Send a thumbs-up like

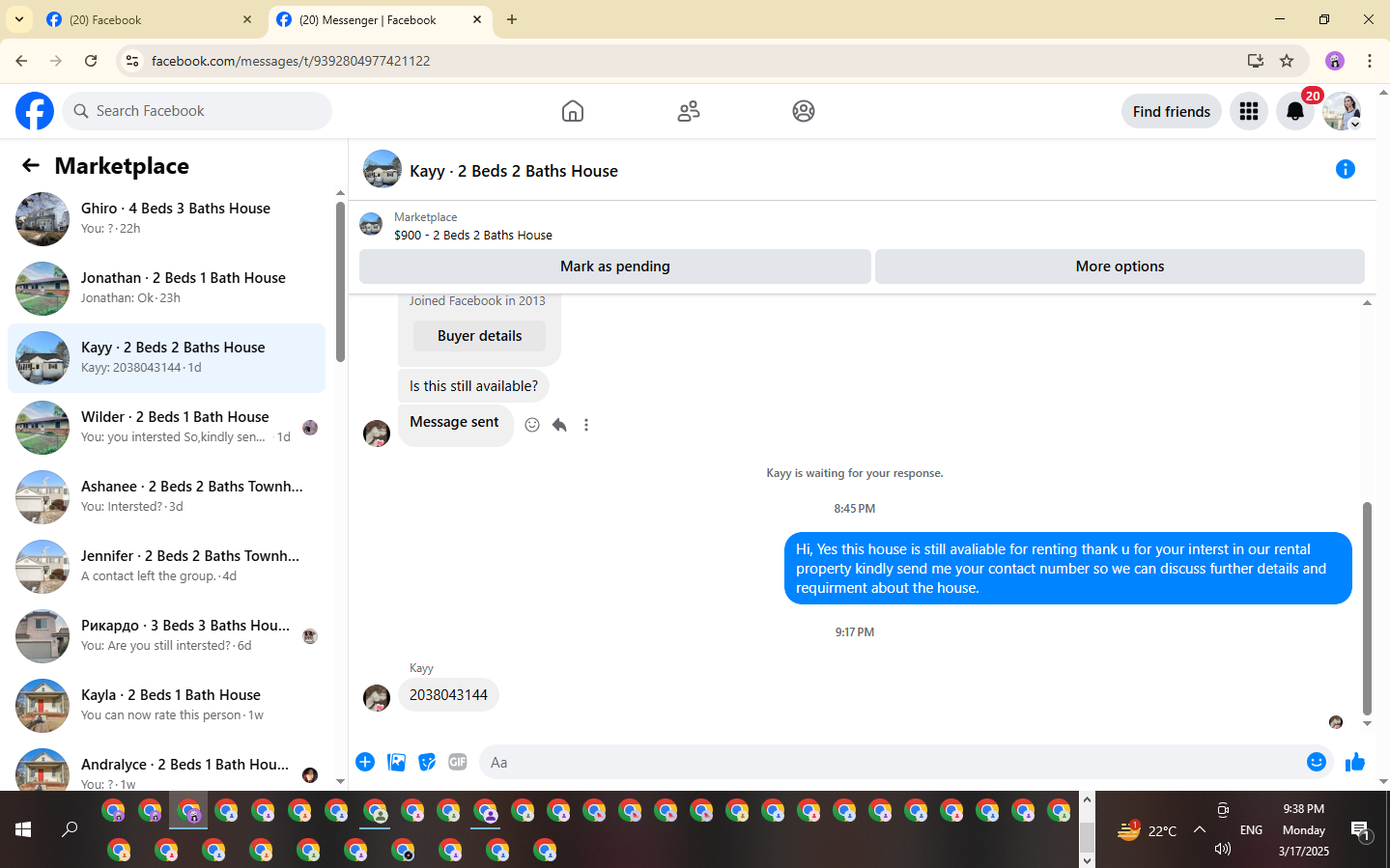[1355, 762]
